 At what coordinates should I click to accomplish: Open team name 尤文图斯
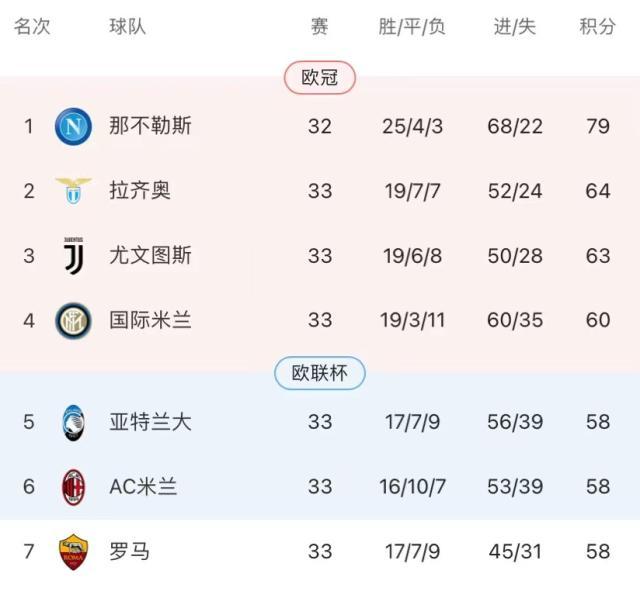tap(150, 255)
